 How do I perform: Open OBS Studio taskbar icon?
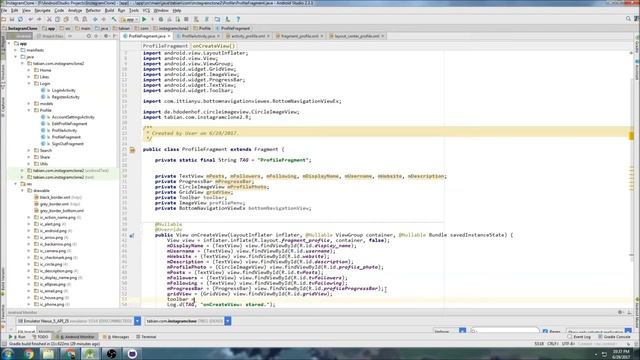point(111,354)
